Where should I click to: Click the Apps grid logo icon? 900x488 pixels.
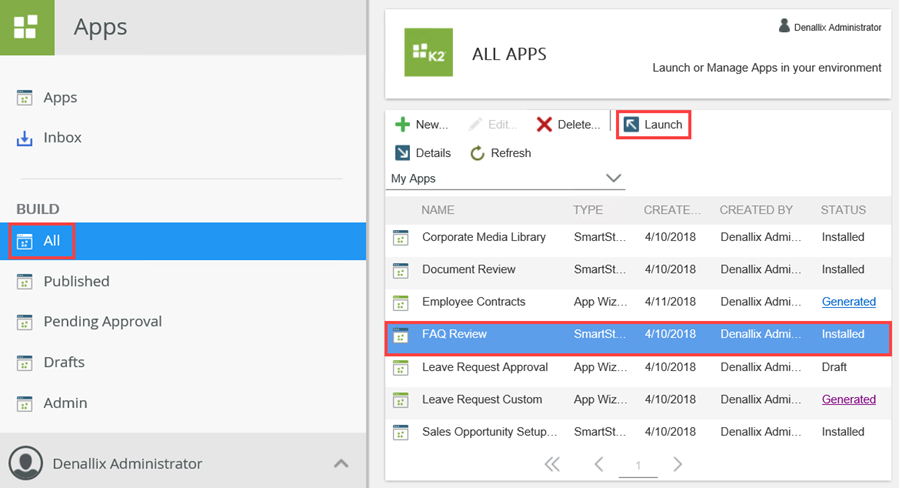click(x=27, y=27)
